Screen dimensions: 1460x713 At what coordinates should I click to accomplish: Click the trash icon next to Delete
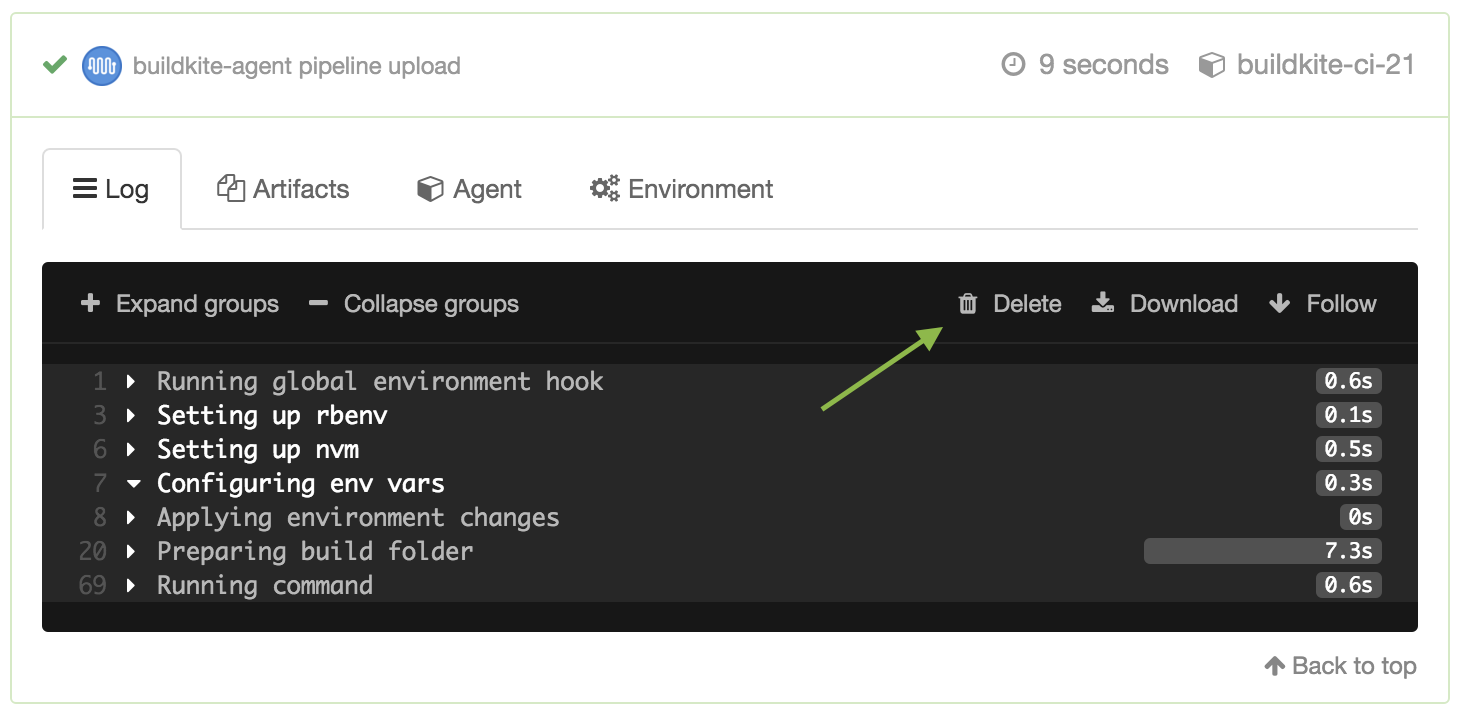pos(968,304)
